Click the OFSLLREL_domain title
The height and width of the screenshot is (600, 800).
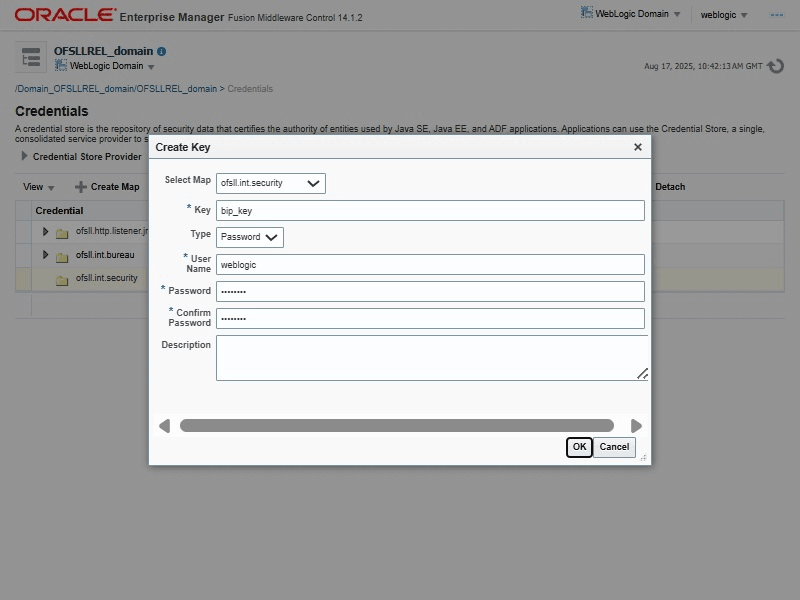104,51
